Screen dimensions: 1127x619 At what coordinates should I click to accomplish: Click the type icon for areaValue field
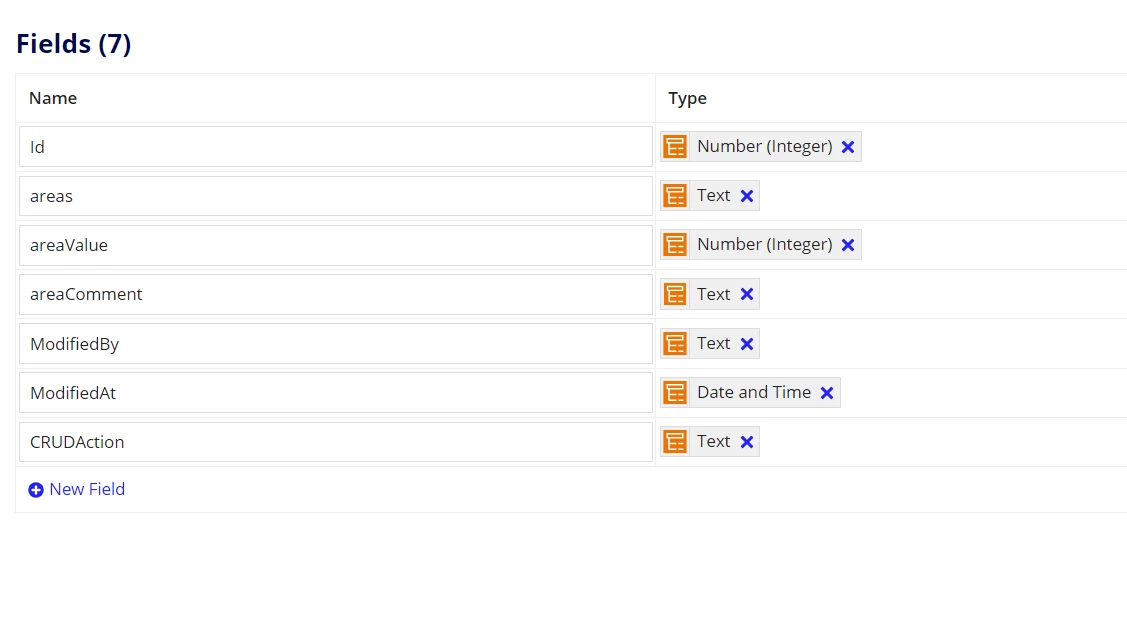point(675,244)
